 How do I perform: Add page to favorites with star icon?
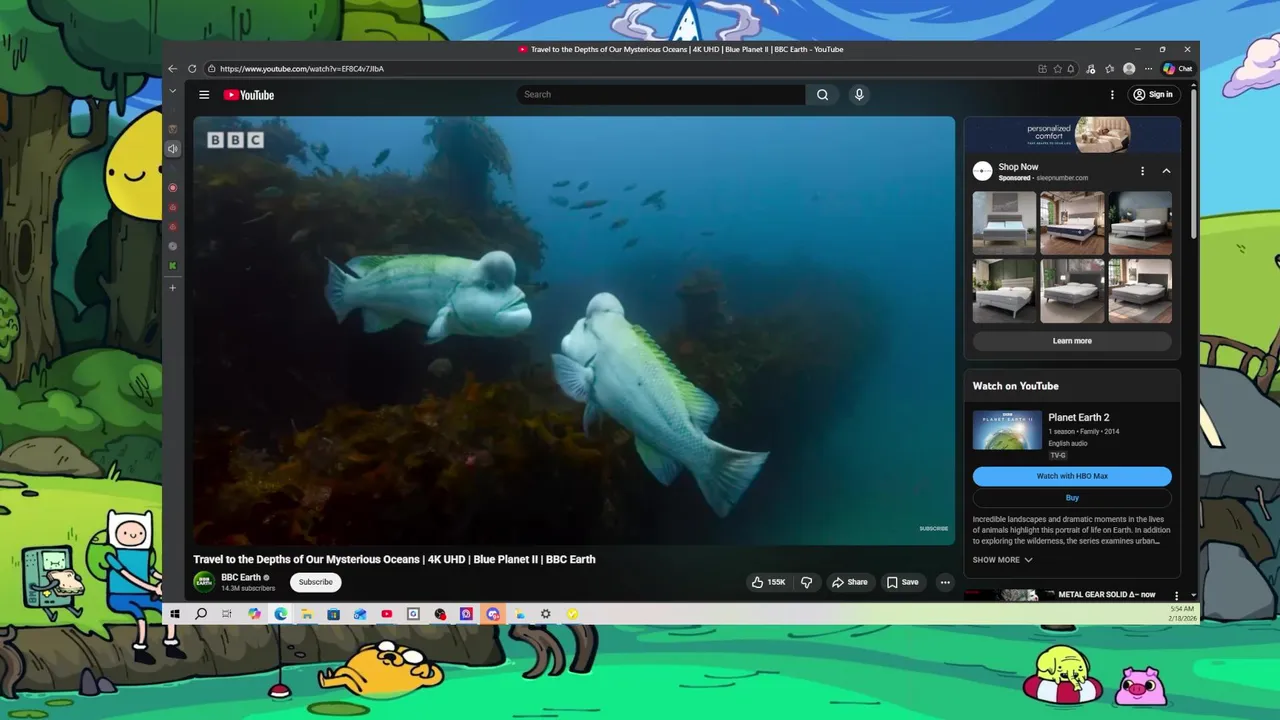1057,69
